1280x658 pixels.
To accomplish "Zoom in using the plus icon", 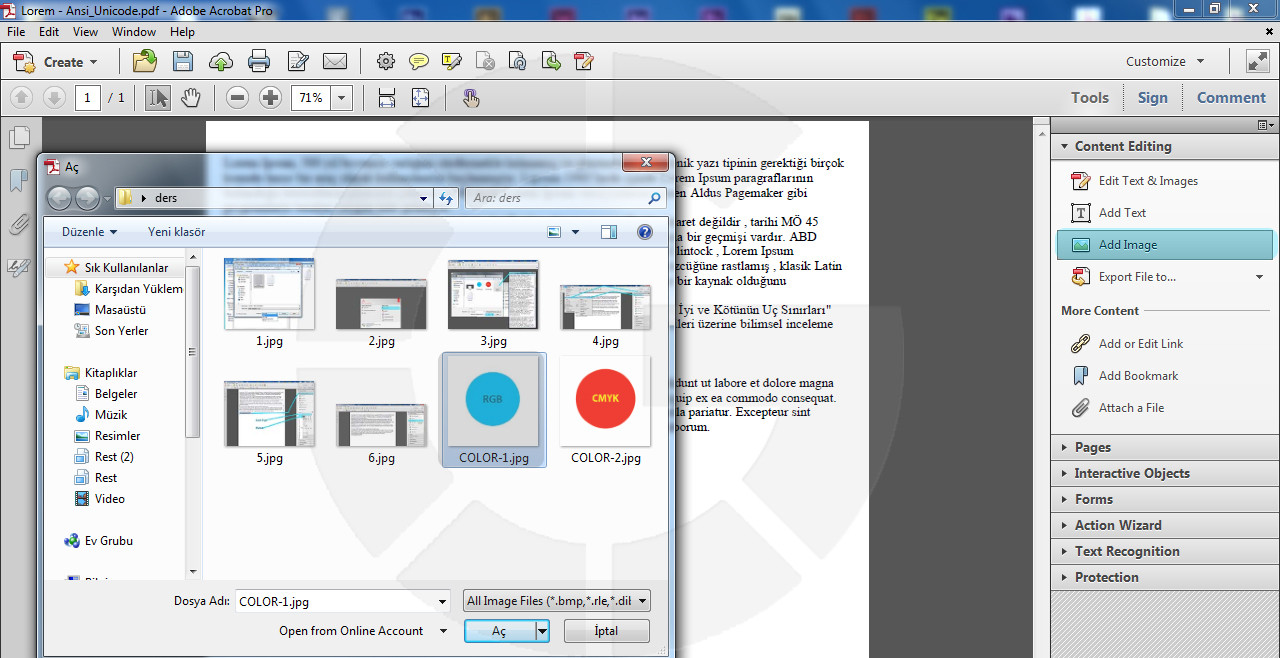I will 270,97.
